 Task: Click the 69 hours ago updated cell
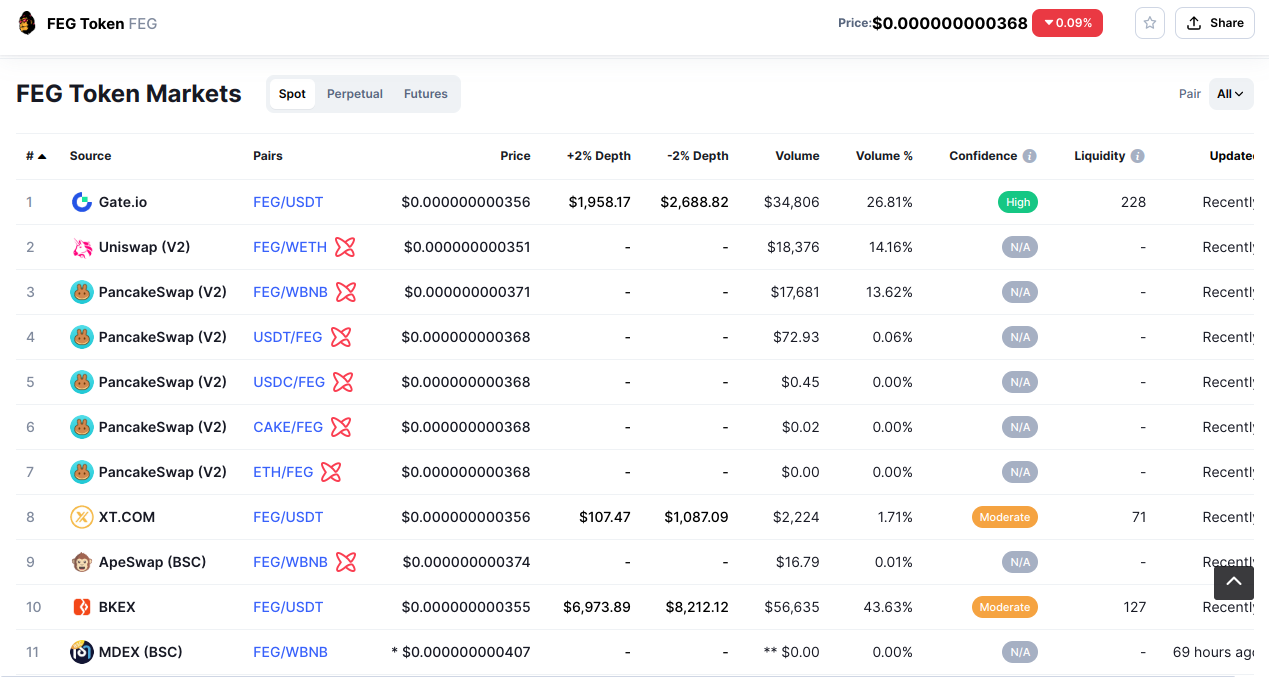click(1213, 652)
